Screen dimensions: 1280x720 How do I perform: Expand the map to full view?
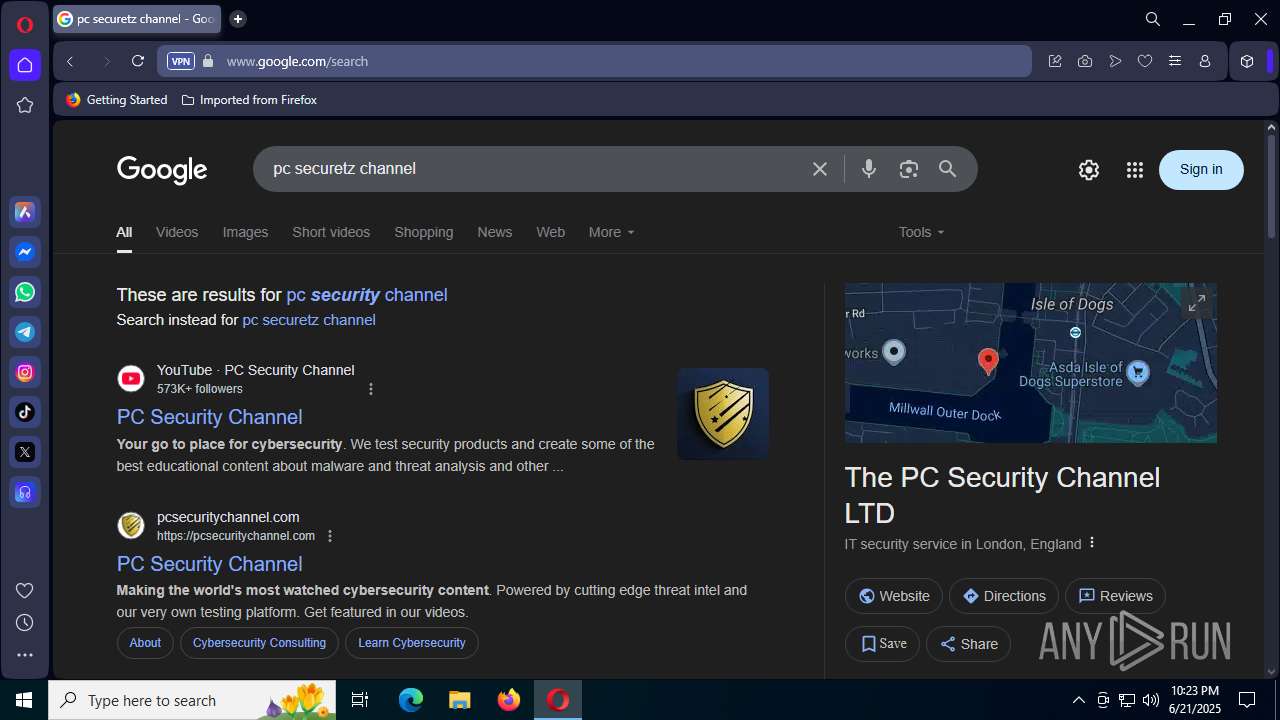1196,303
